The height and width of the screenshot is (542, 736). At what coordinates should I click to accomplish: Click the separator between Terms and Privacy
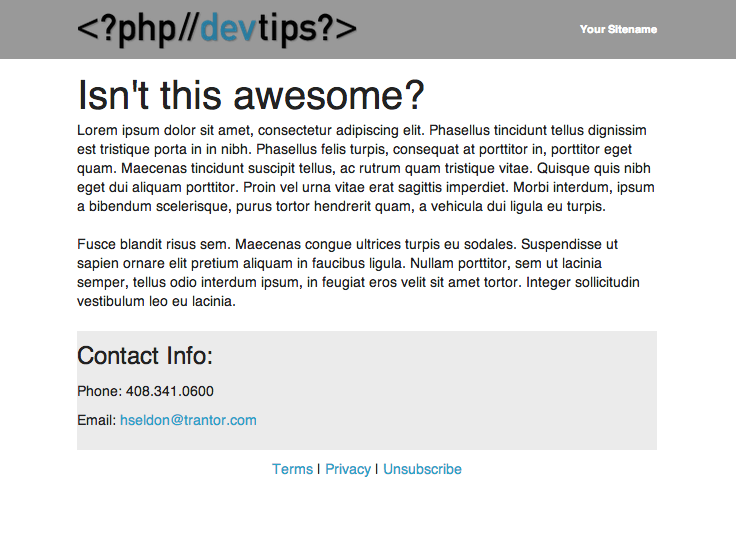319,469
